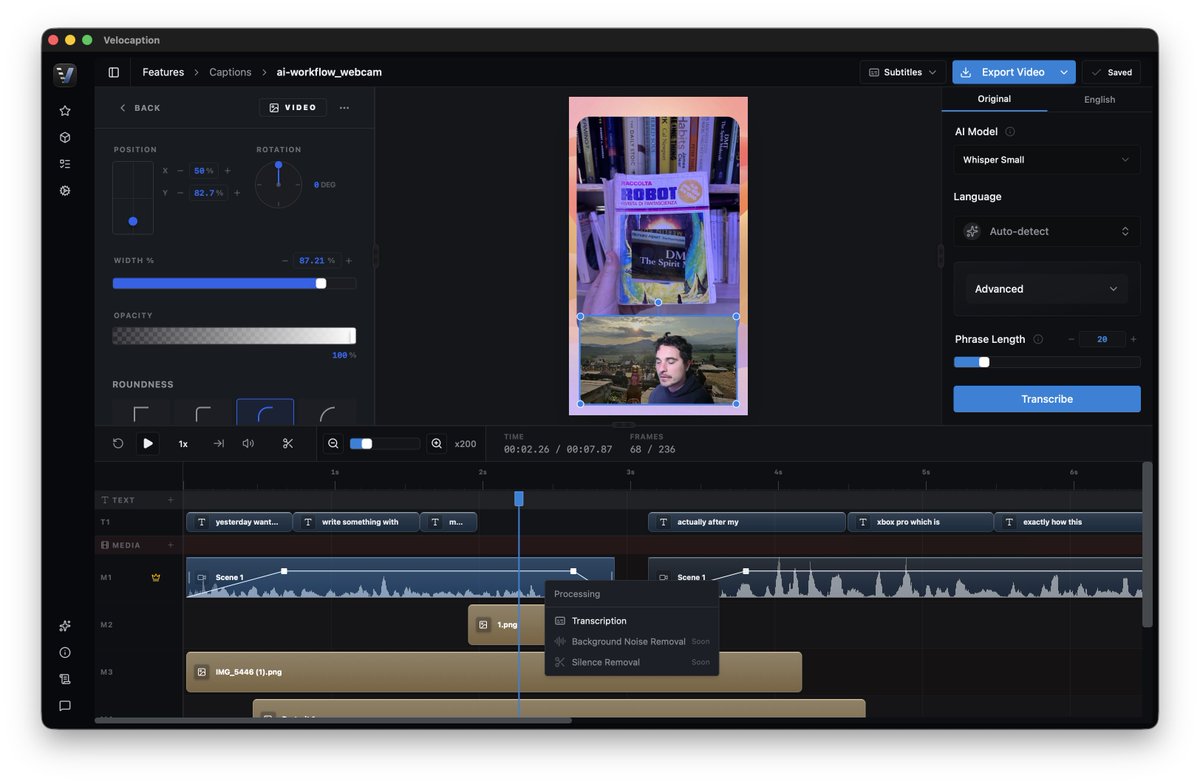The width and height of the screenshot is (1200, 784).
Task: Increase the X position value
Action: 227,171
